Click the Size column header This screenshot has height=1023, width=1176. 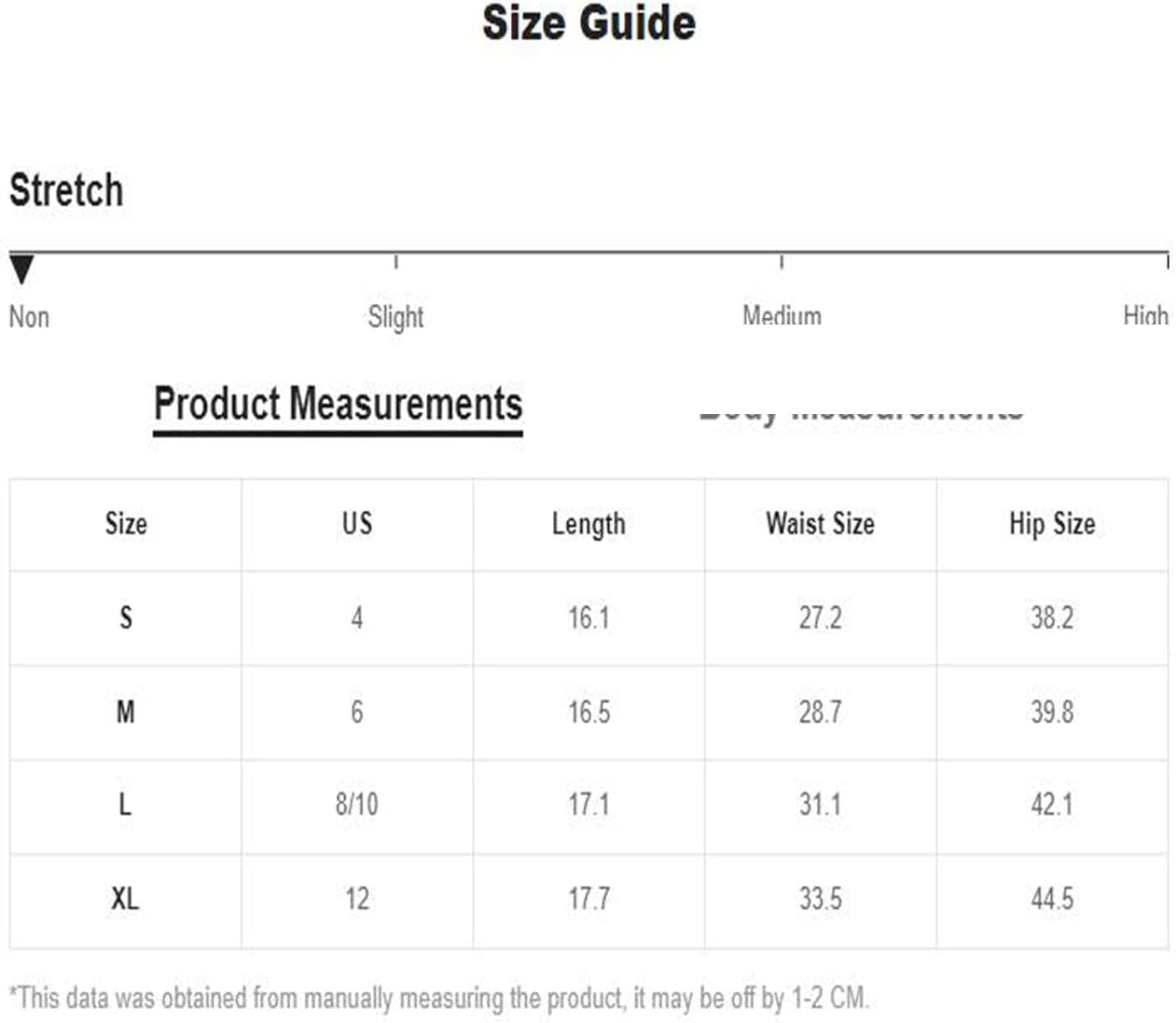pyautogui.click(x=126, y=524)
